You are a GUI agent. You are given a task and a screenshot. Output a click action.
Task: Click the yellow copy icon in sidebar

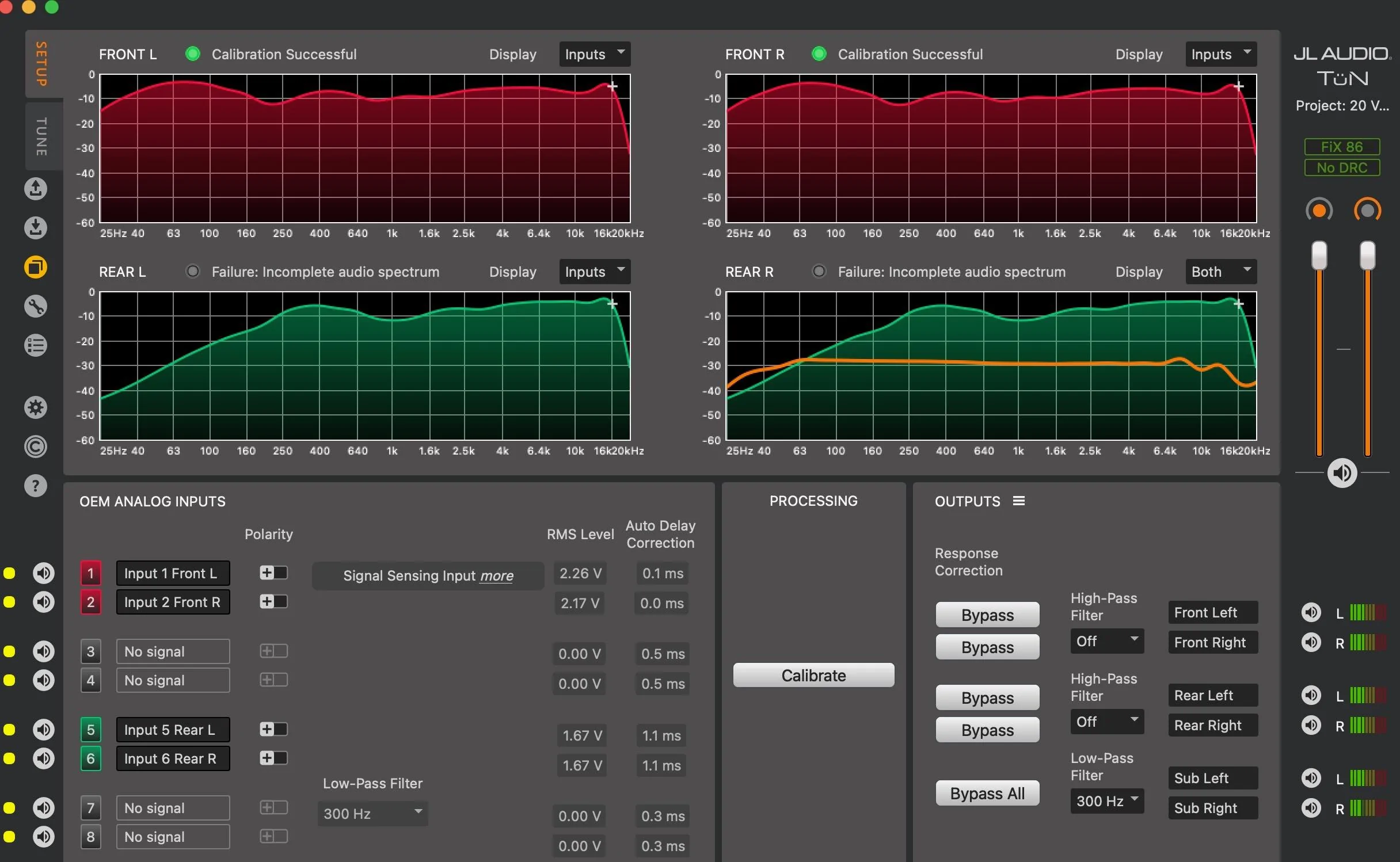36,267
